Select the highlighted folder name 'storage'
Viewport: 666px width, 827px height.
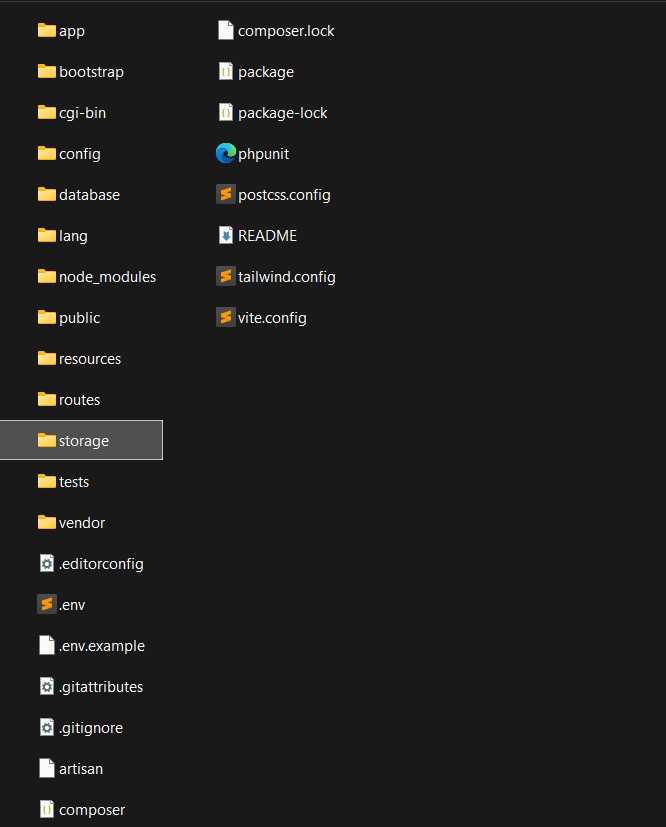click(84, 441)
